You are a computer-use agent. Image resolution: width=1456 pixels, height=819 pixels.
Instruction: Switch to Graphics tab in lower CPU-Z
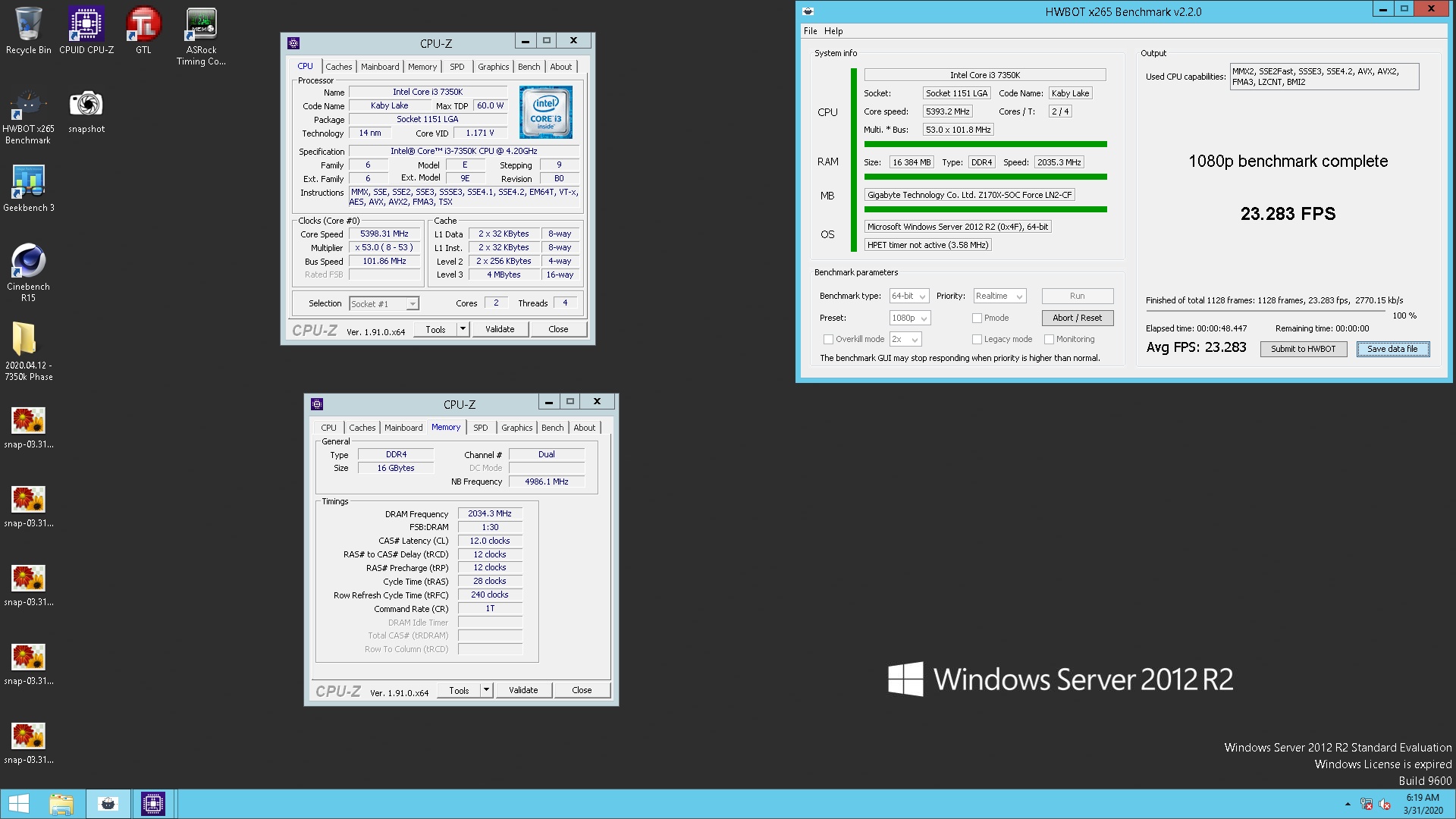point(517,428)
